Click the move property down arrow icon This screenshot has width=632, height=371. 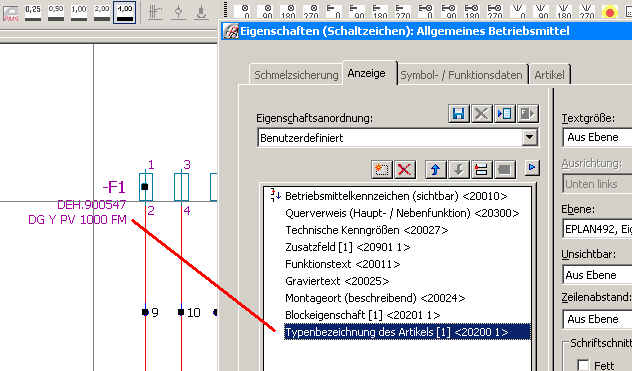tap(458, 169)
